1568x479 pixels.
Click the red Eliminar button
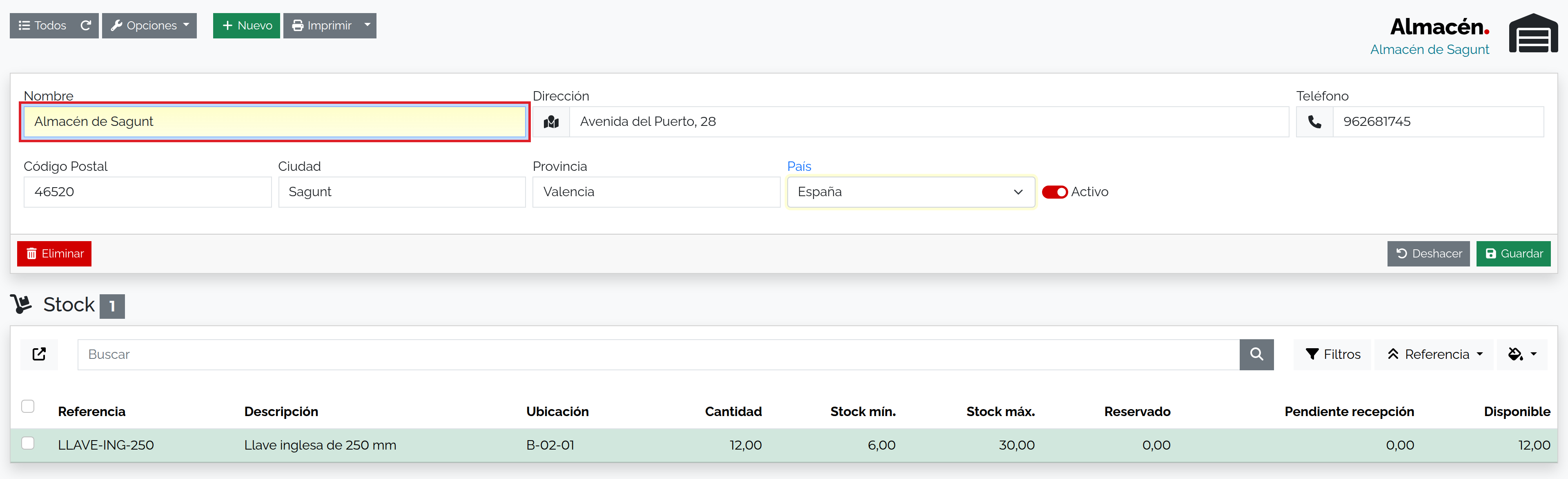54,254
